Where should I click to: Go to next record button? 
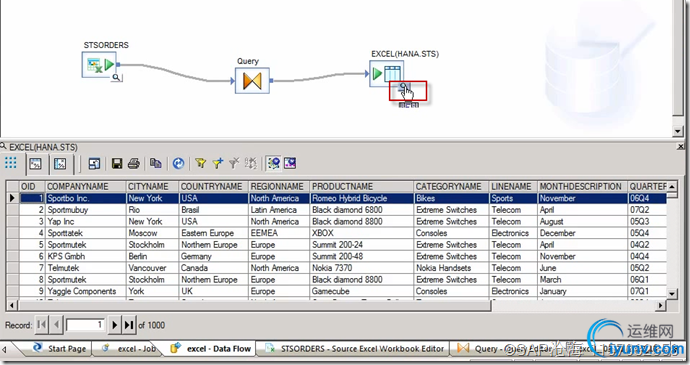pos(114,325)
